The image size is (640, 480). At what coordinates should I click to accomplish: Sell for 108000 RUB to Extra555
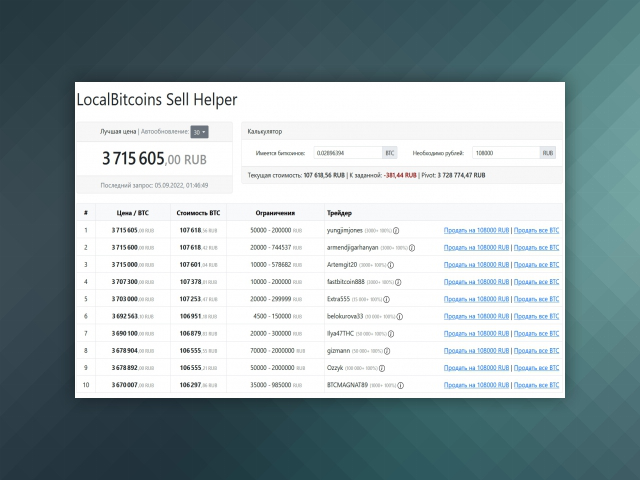(x=476, y=299)
